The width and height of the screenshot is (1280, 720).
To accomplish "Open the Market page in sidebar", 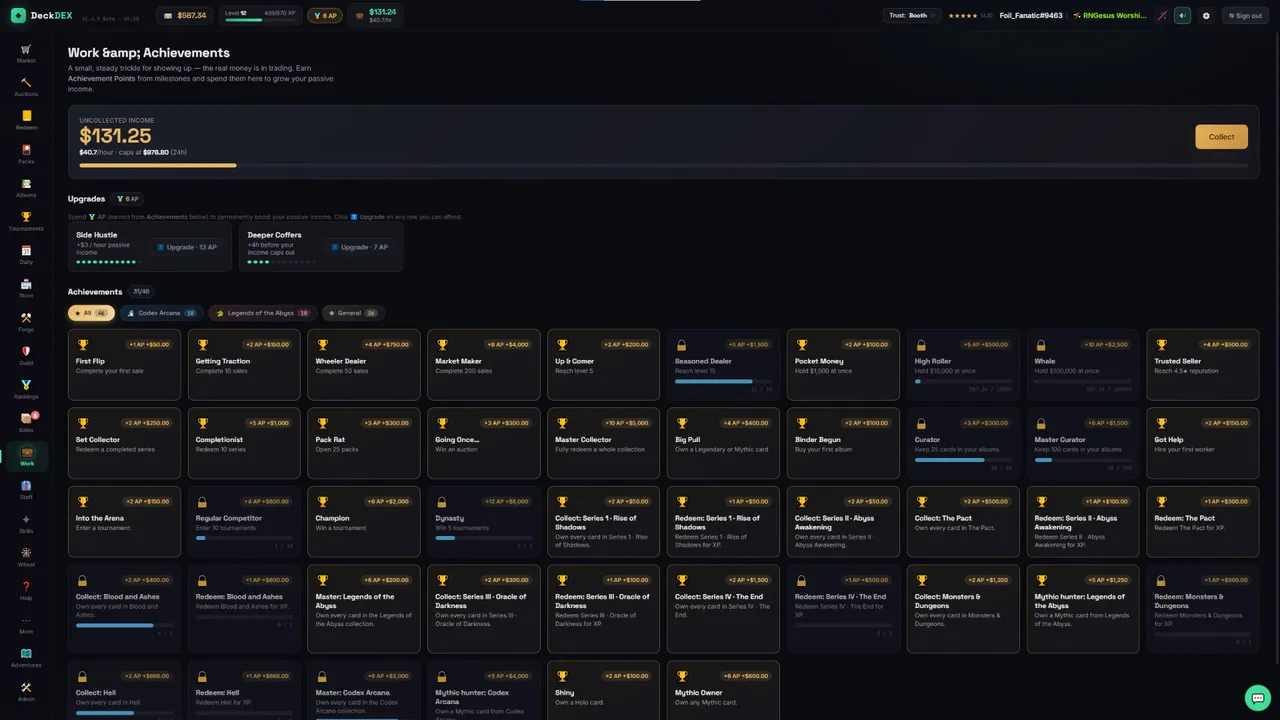I will [x=26, y=54].
